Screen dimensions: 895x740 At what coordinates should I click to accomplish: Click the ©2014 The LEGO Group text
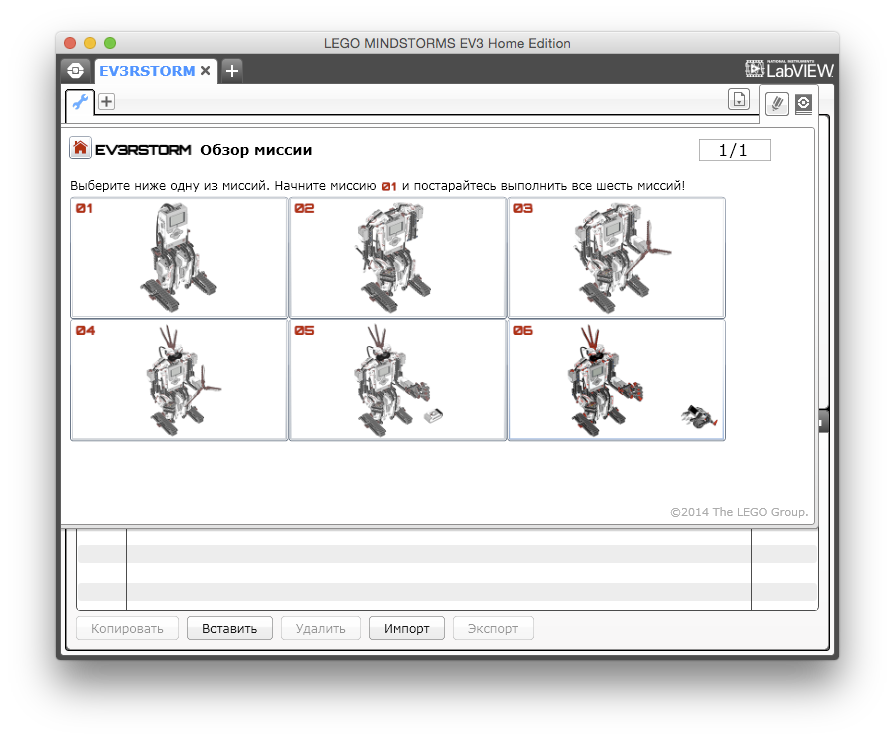coord(739,512)
